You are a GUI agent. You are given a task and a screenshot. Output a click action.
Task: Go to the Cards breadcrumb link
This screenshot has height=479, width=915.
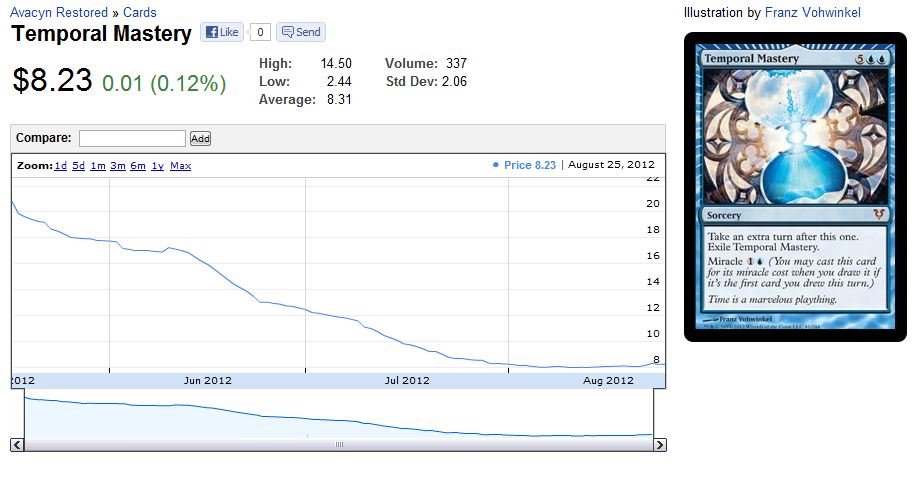pos(140,13)
